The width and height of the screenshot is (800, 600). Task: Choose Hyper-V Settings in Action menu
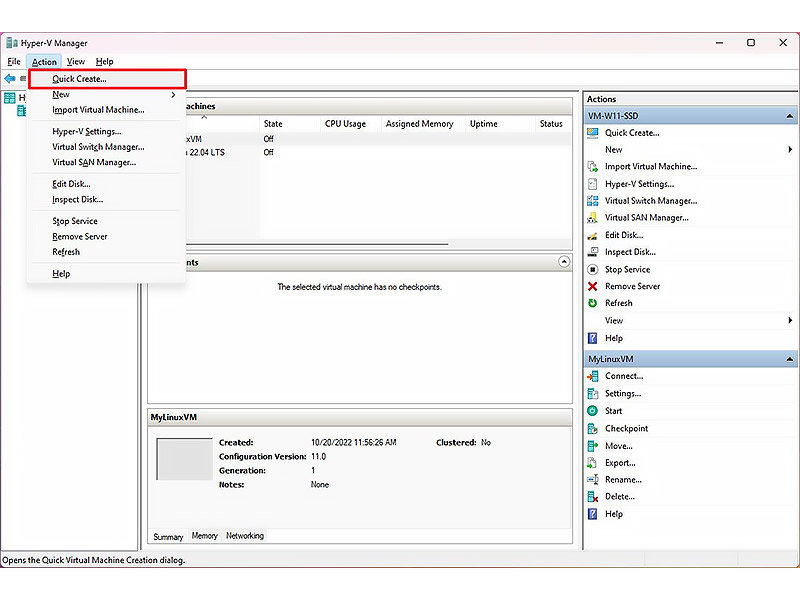tap(106, 132)
